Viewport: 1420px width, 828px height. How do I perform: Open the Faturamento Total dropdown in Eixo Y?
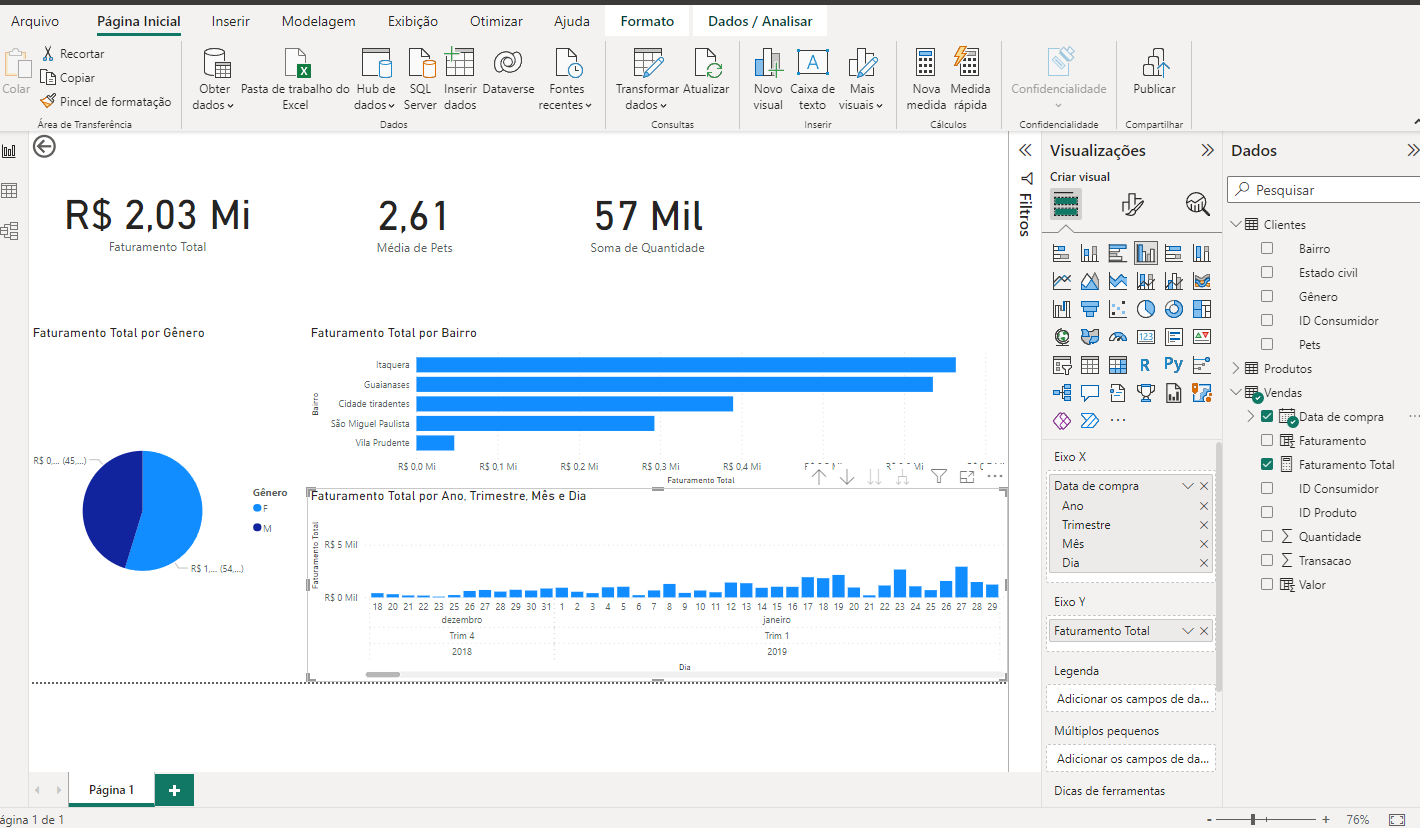tap(1188, 631)
